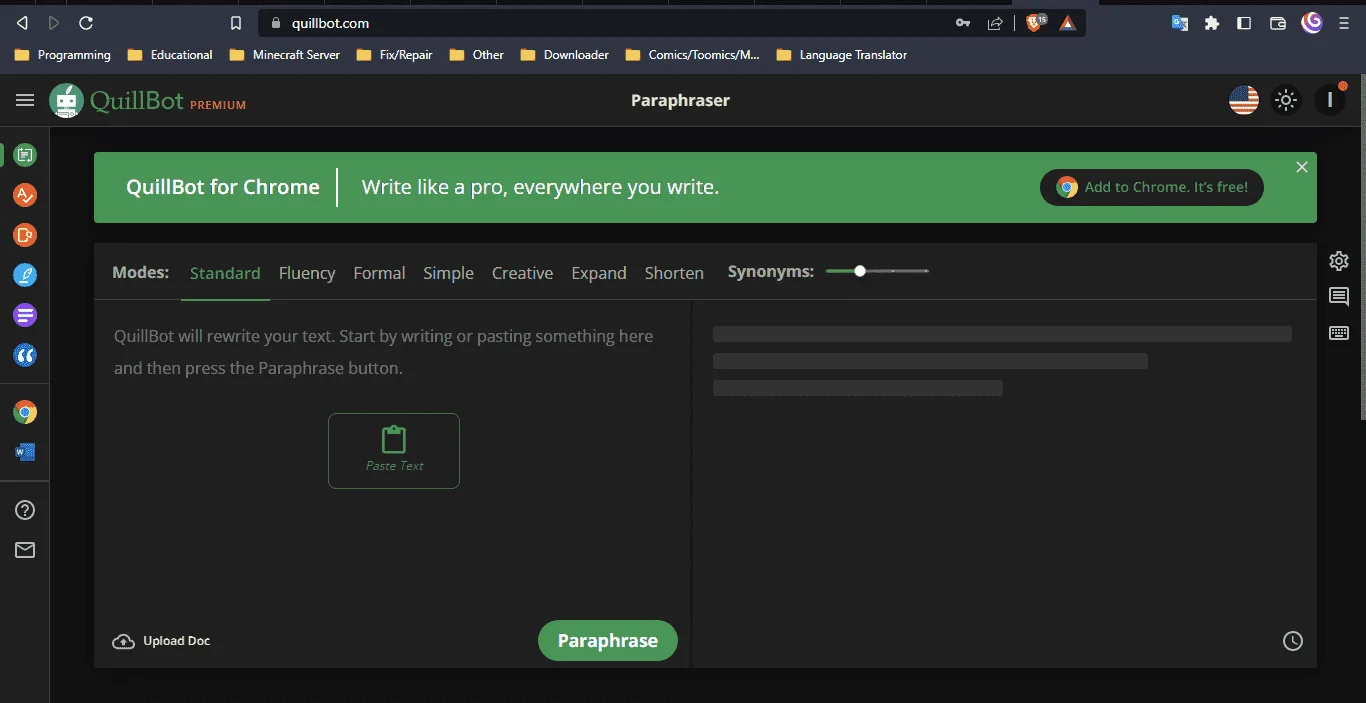Open Google Translate extension icon
The image size is (1366, 703).
(1180, 22)
